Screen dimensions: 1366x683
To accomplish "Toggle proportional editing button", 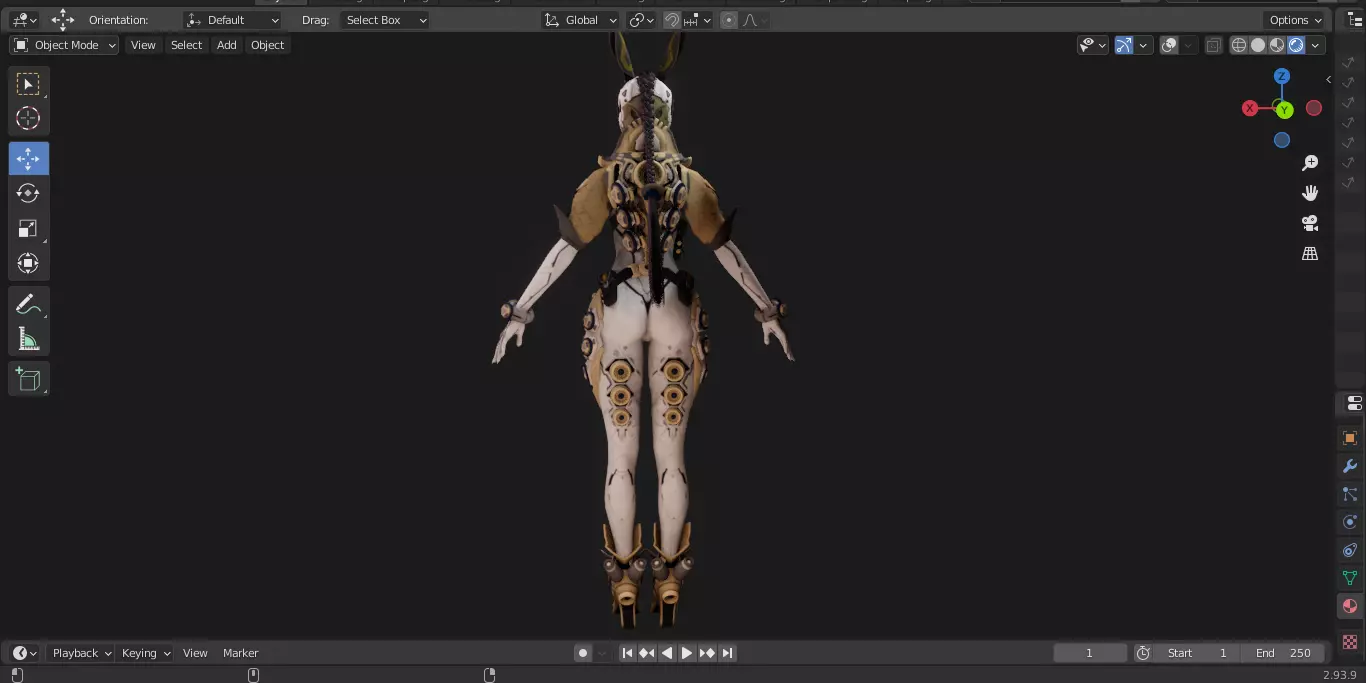I will [729, 20].
